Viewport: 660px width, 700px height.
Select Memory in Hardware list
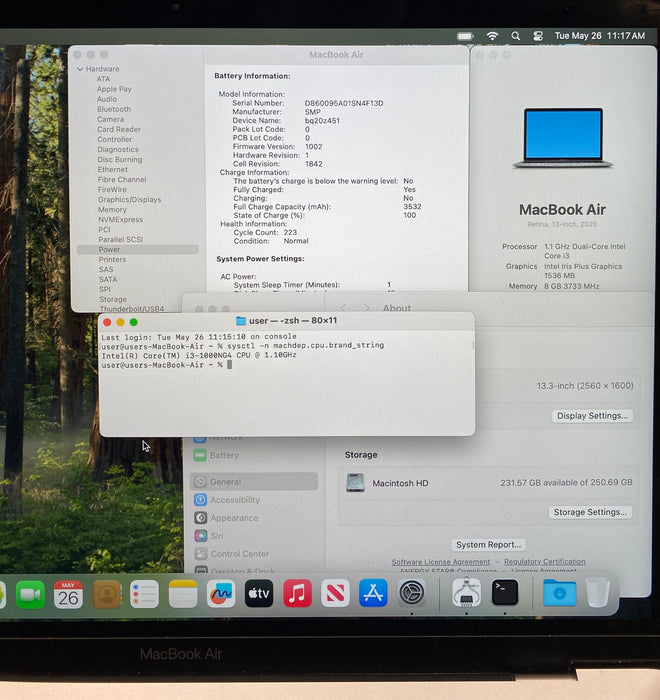113,210
